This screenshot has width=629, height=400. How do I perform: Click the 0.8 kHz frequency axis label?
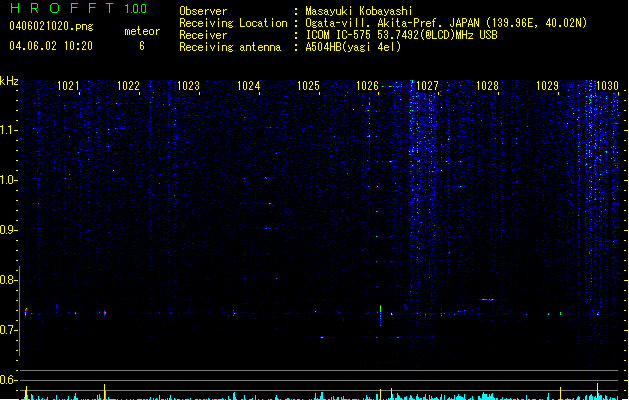8,280
